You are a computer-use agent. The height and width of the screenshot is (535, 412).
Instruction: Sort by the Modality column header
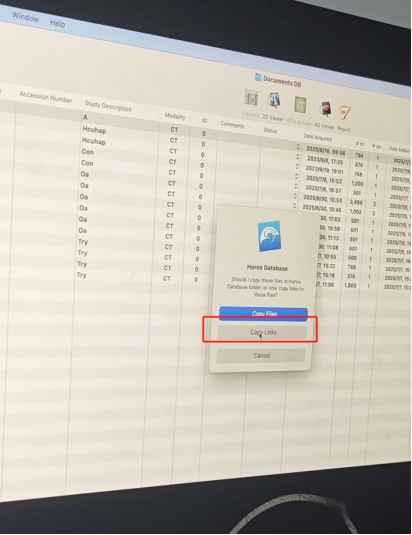pos(175,116)
